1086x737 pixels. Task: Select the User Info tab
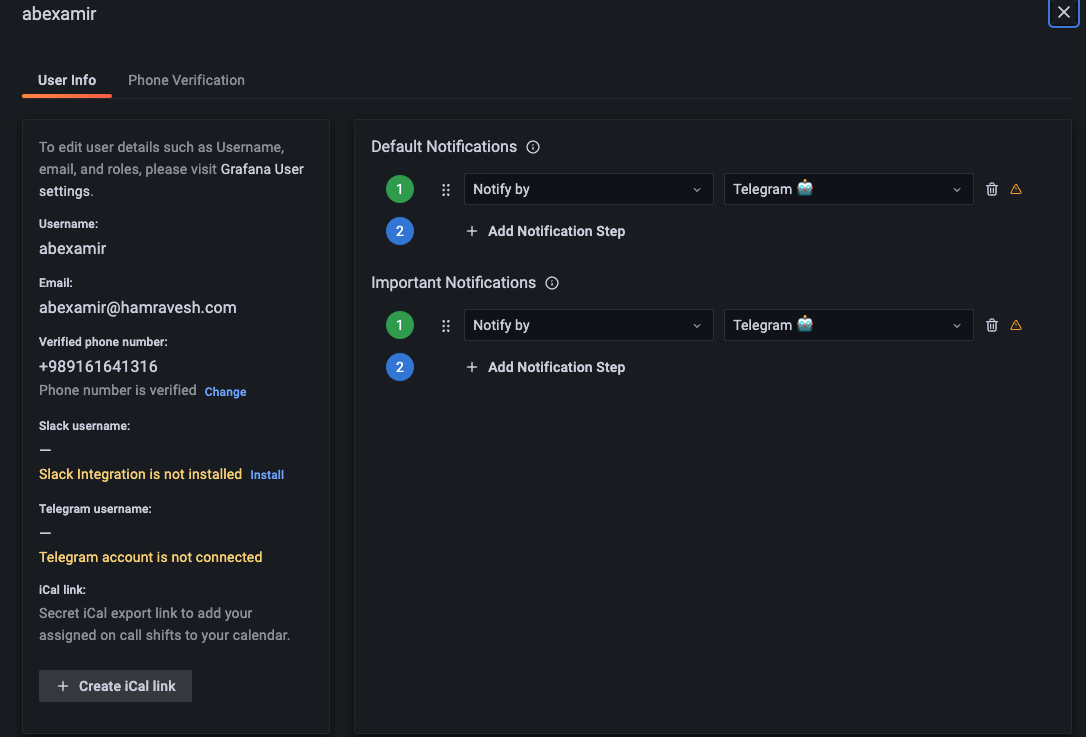(x=66, y=80)
